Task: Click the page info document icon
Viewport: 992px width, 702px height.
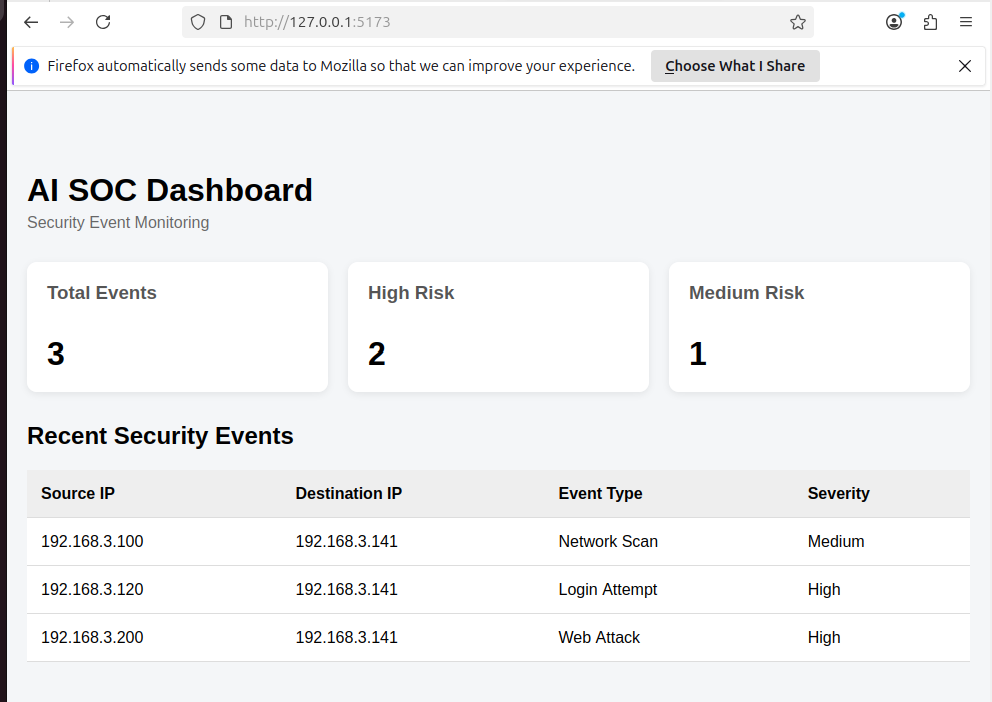Action: coord(226,22)
